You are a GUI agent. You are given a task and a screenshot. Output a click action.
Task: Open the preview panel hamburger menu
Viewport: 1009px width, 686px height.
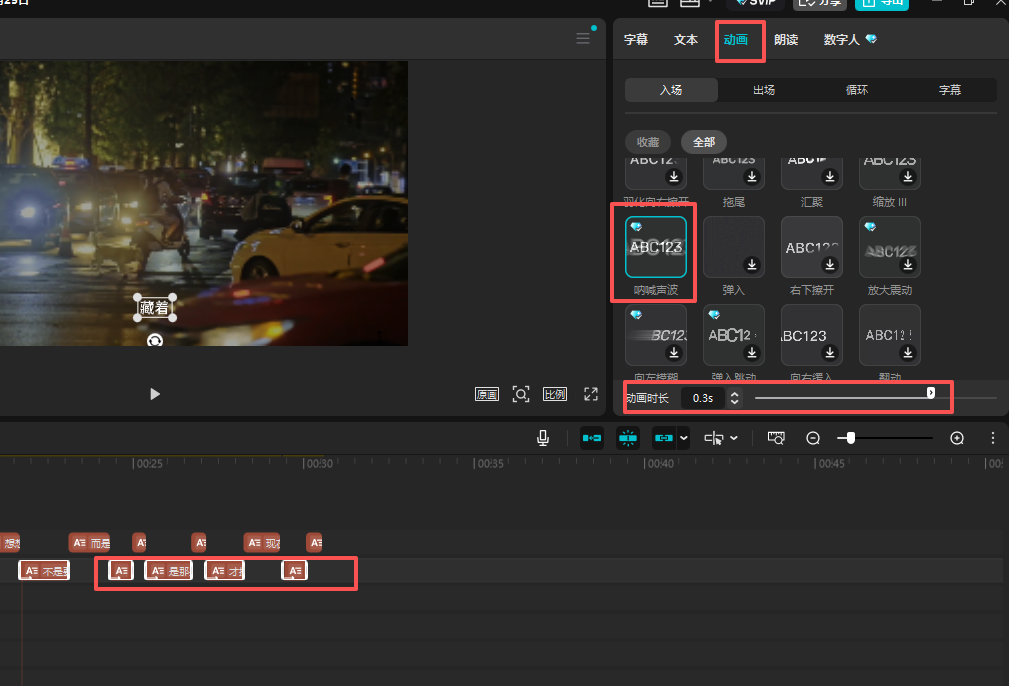(x=583, y=39)
